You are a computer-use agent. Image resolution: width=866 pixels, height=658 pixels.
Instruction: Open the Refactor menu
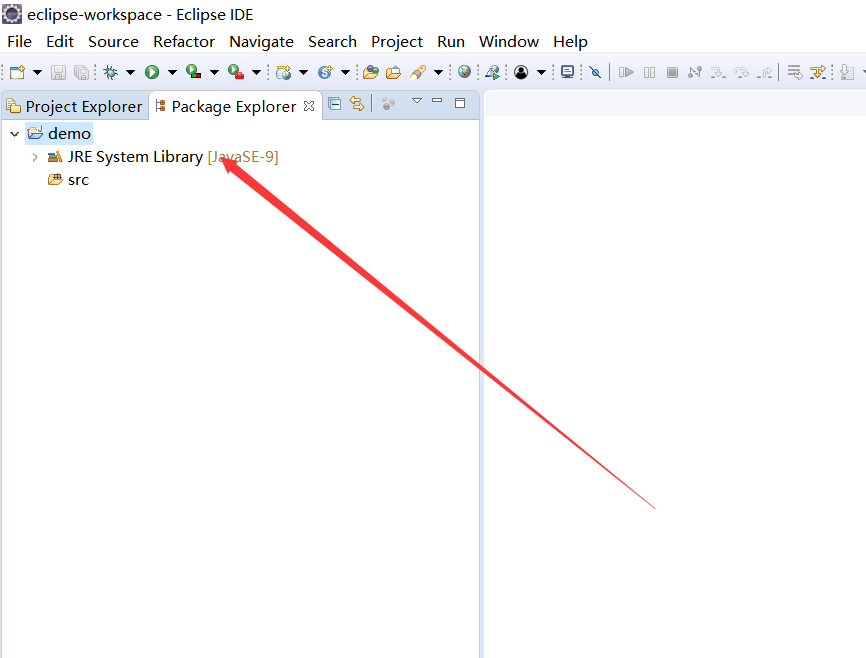point(184,41)
